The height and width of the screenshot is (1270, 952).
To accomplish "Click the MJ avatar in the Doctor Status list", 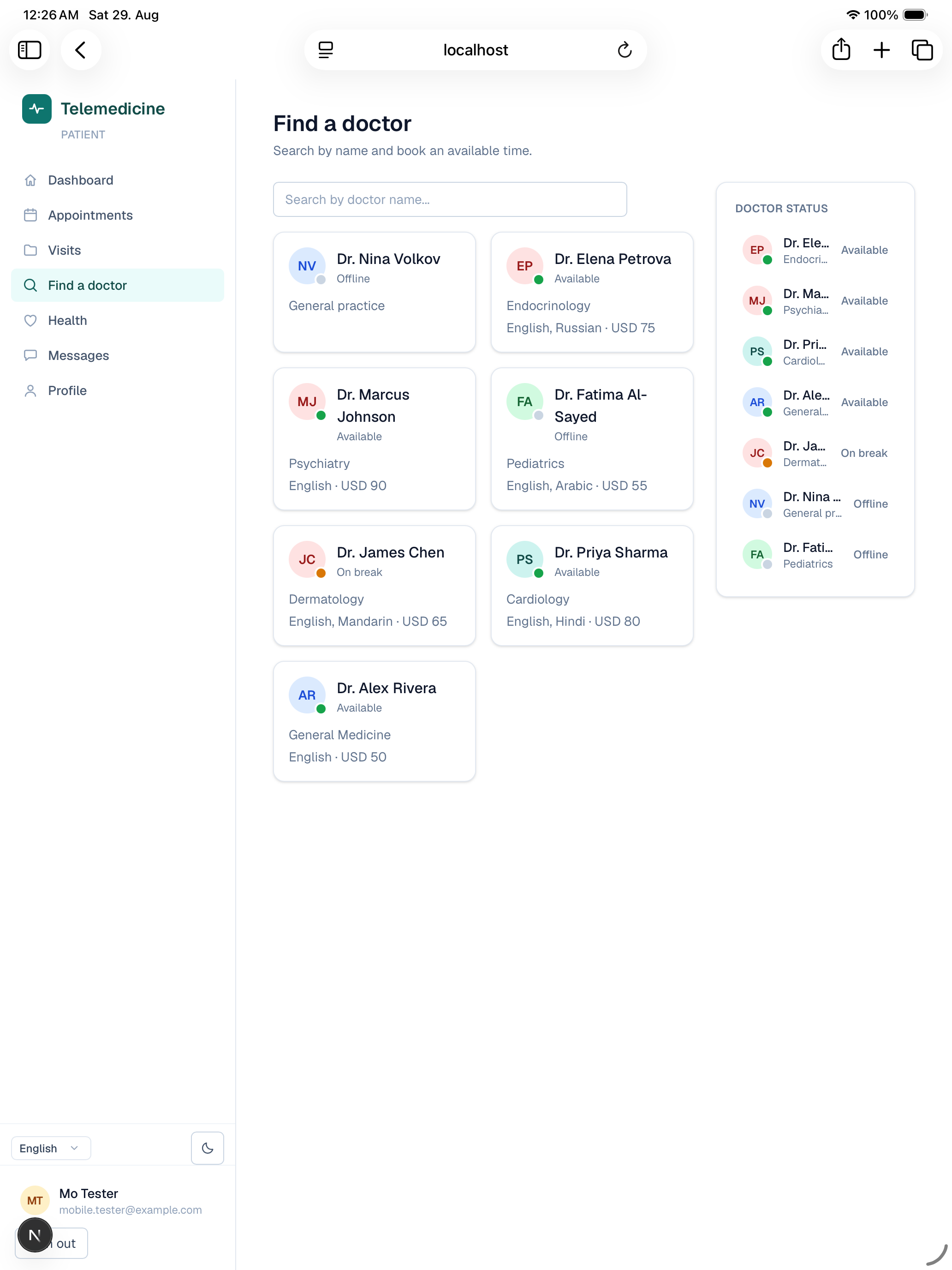I will 757,301.
